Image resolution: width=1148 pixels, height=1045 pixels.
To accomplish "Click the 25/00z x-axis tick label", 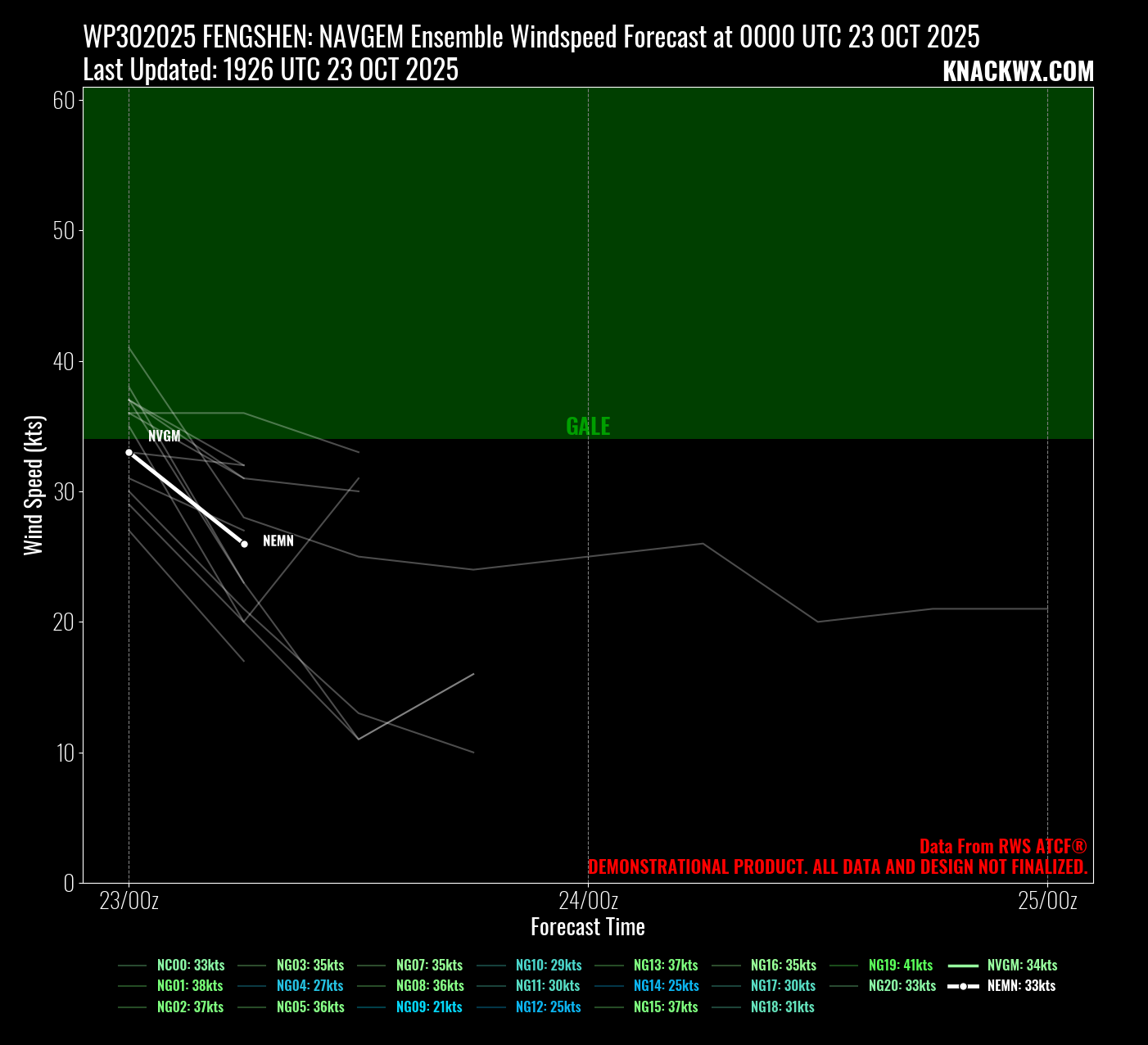I will pos(1047,902).
